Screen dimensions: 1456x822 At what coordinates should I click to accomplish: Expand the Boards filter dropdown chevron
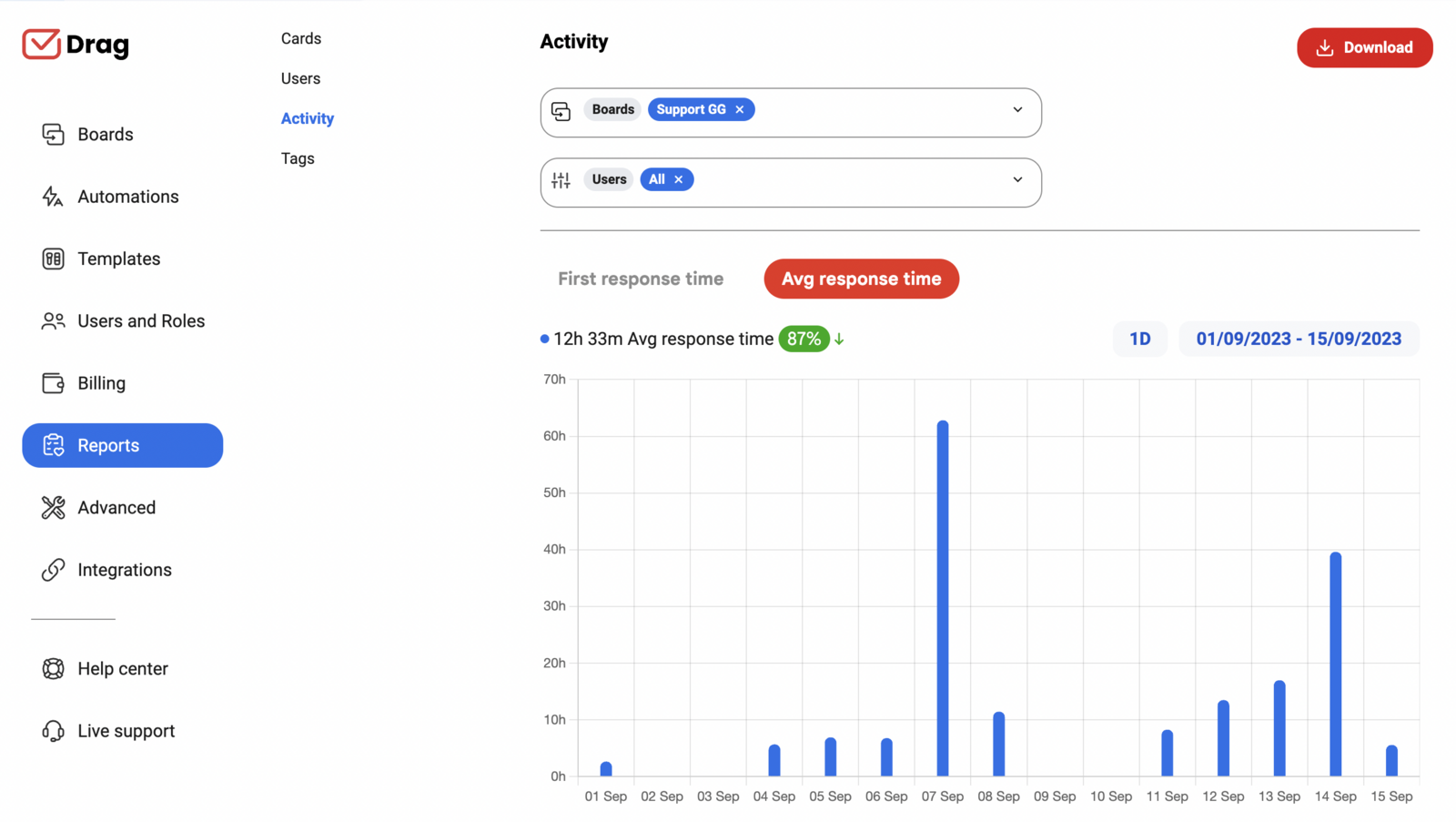pyautogui.click(x=1017, y=109)
